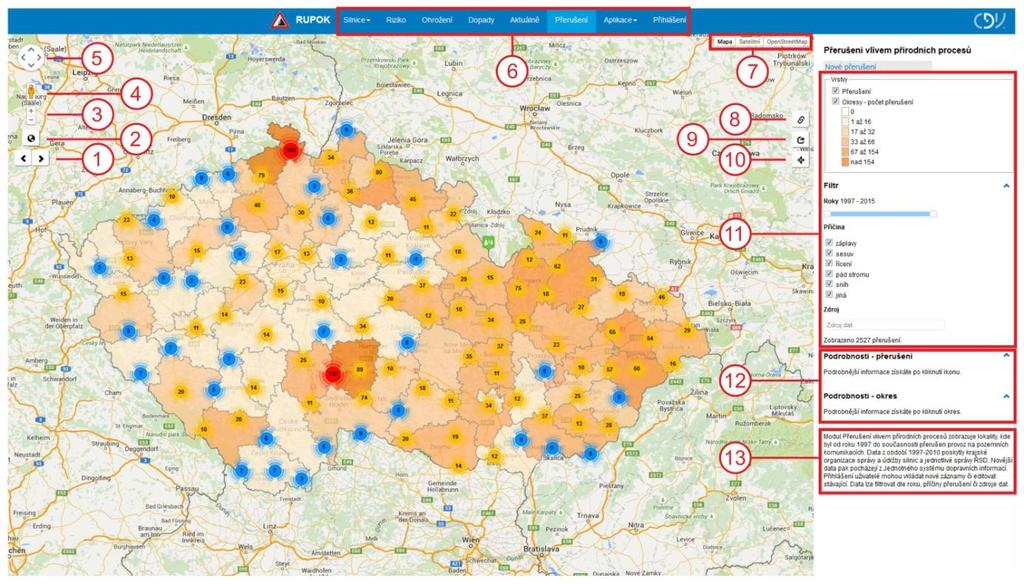The width and height of the screenshot is (1024, 584).
Task: Open the yellow cluster marker labeled 46
Action: coord(662,297)
